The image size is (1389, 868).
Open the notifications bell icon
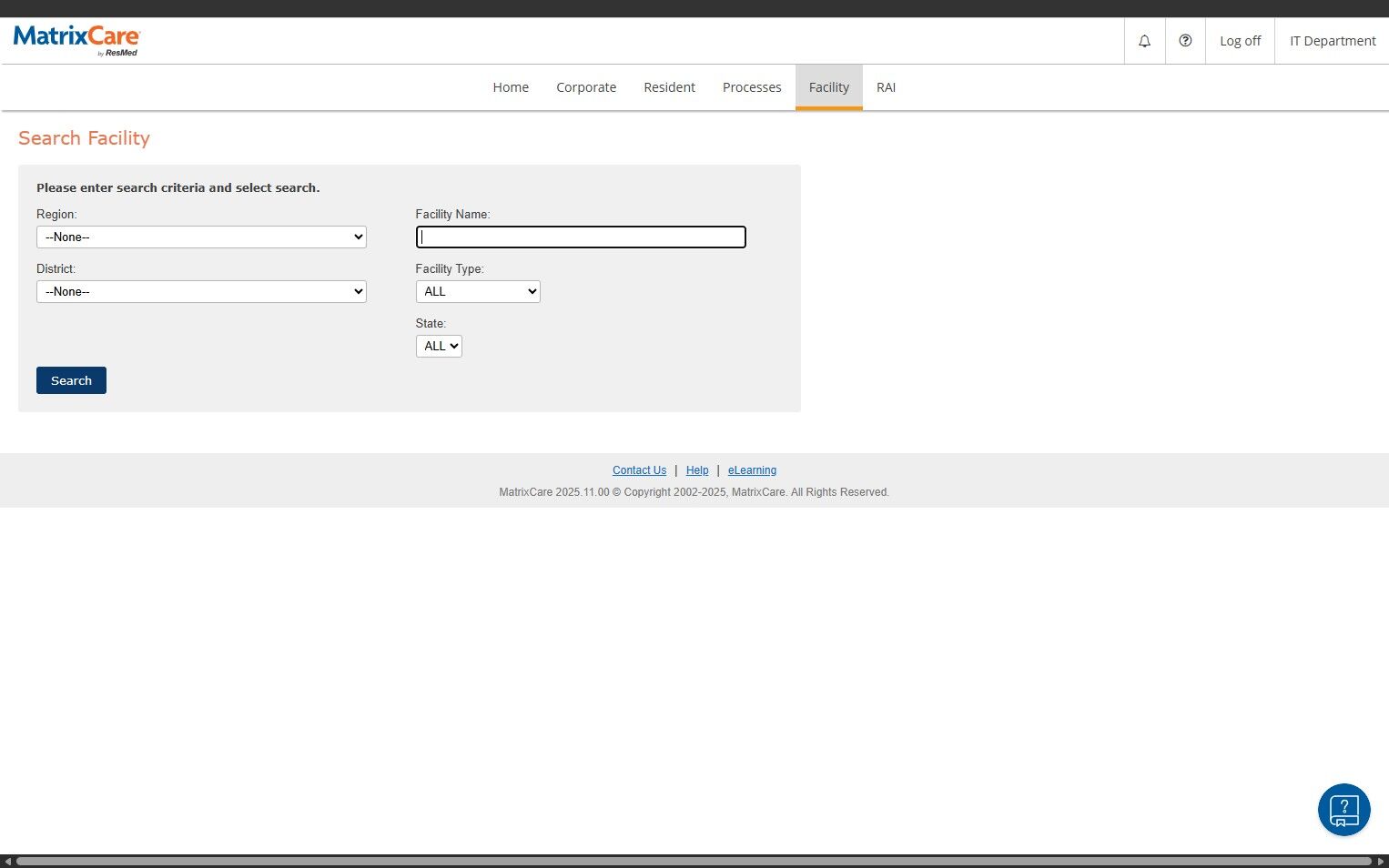tap(1144, 41)
